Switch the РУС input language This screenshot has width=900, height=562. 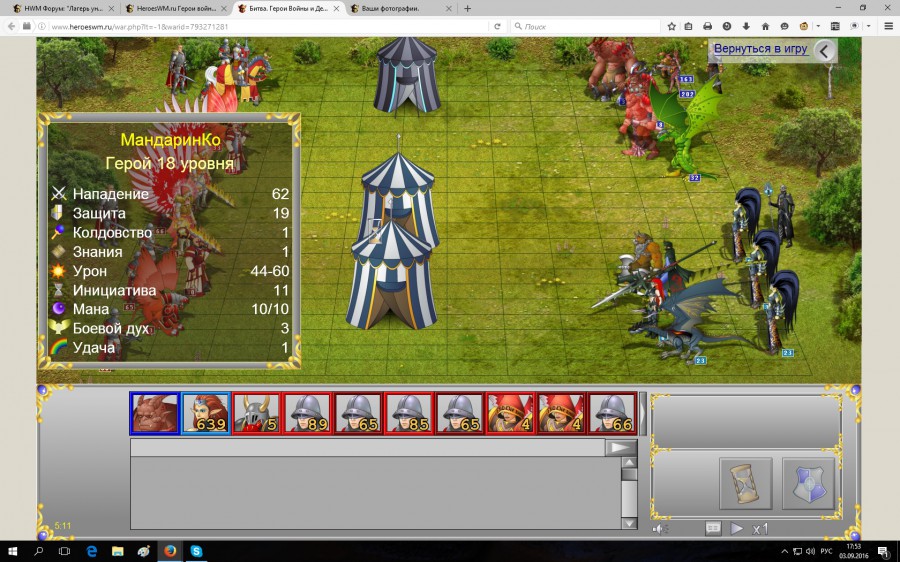point(827,552)
